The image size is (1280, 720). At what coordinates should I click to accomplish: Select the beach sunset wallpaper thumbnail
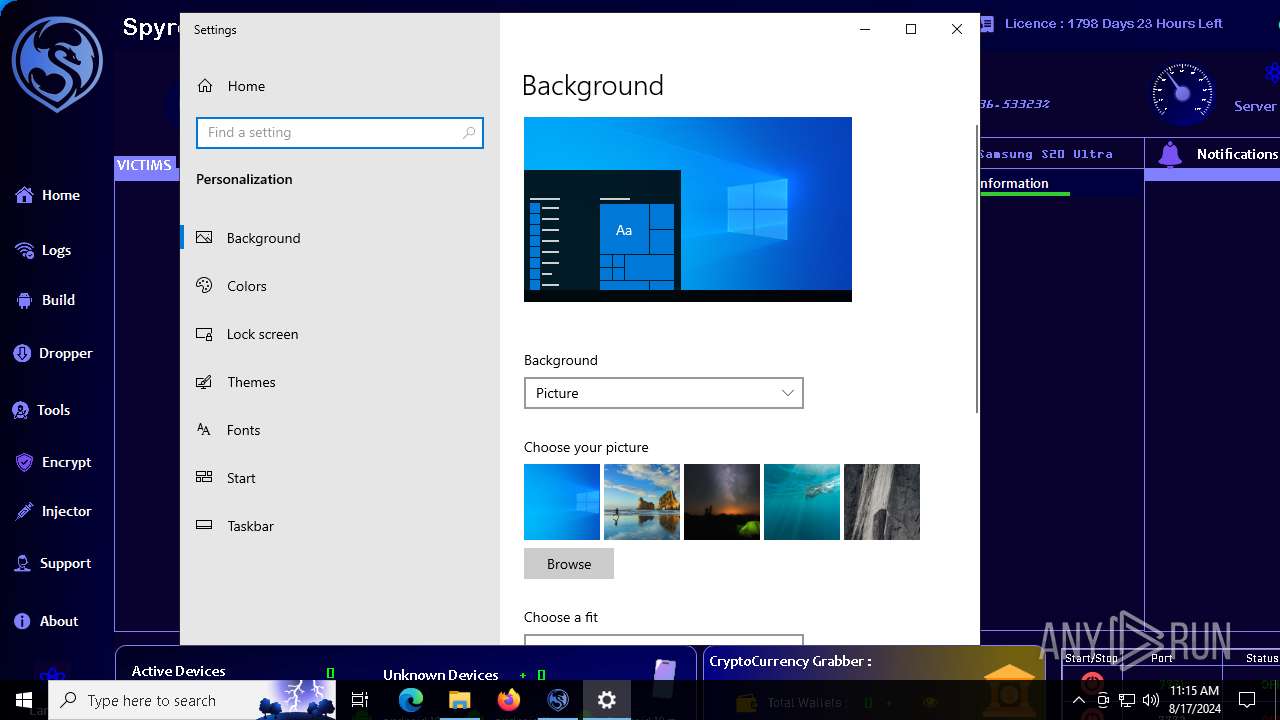pos(642,502)
